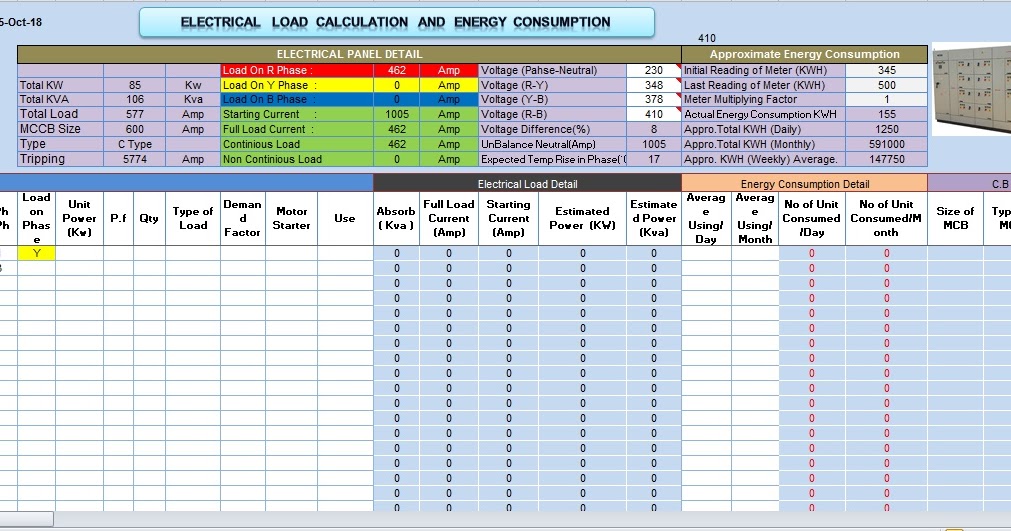This screenshot has height=531, width=1011.
Task: Select the Size of MCB column header
Action: click(956, 218)
